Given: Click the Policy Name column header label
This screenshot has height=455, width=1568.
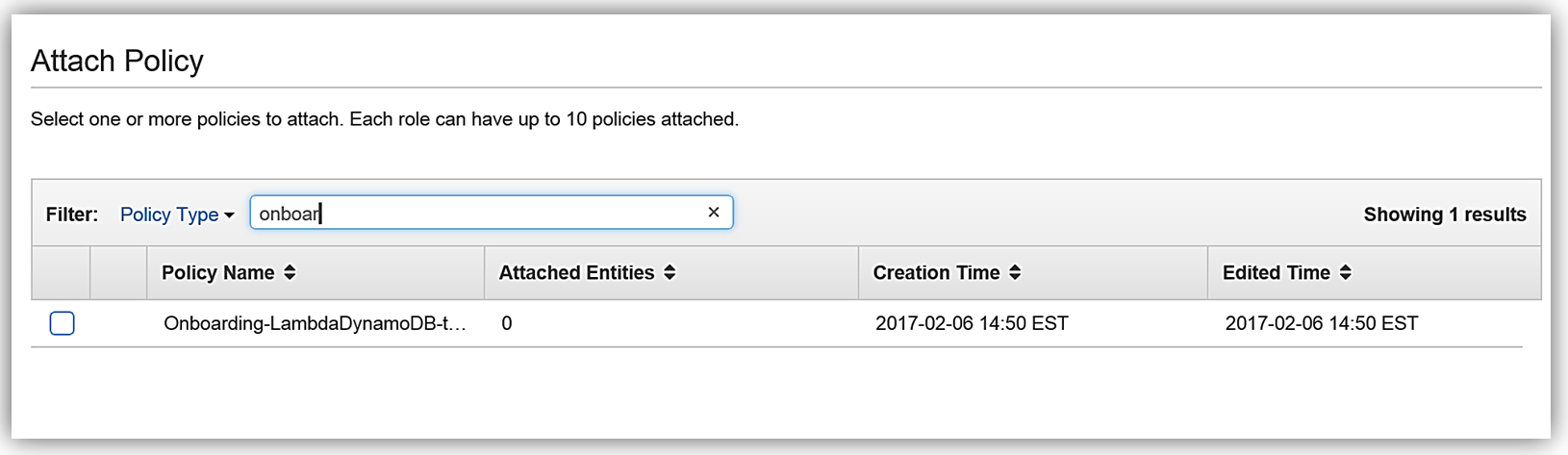Looking at the screenshot, I should pyautogui.click(x=217, y=273).
